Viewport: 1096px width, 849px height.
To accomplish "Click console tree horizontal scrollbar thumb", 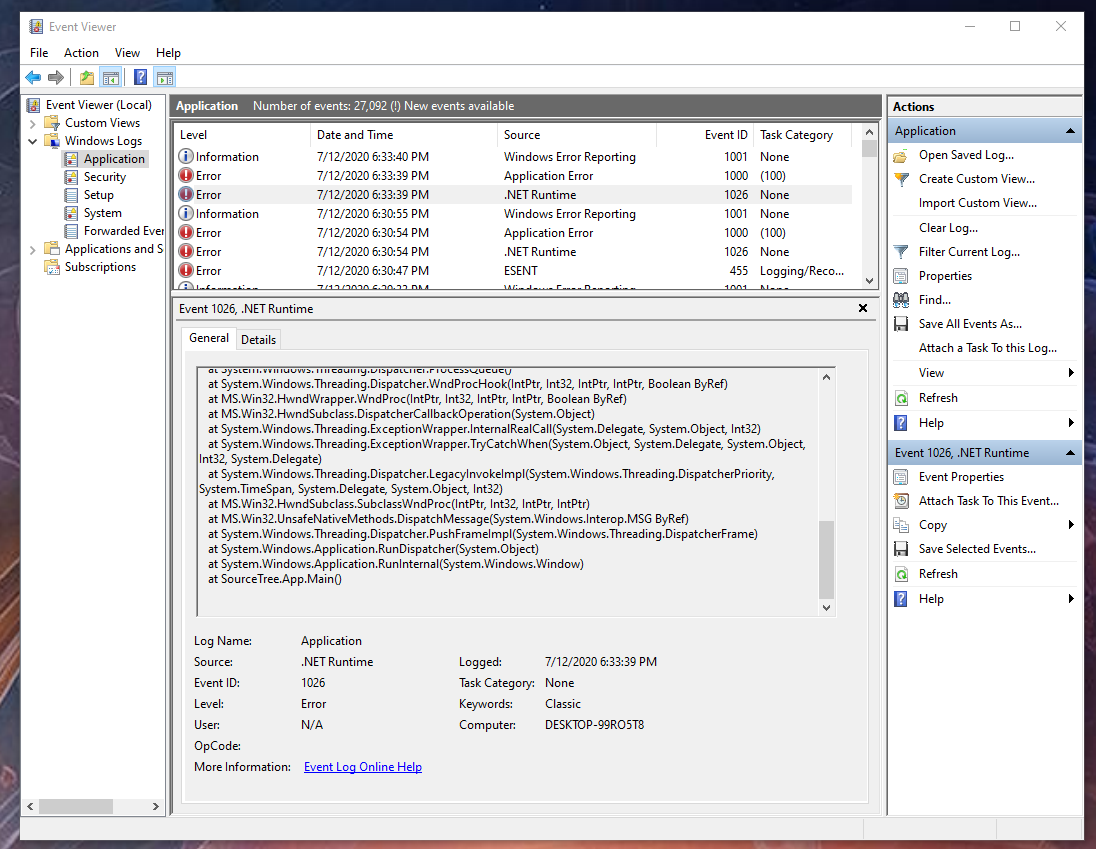I will pos(75,806).
